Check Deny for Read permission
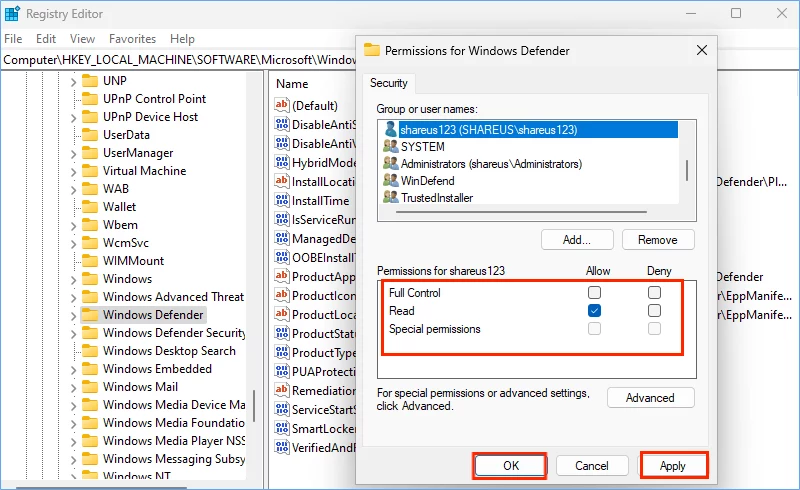 pos(655,310)
